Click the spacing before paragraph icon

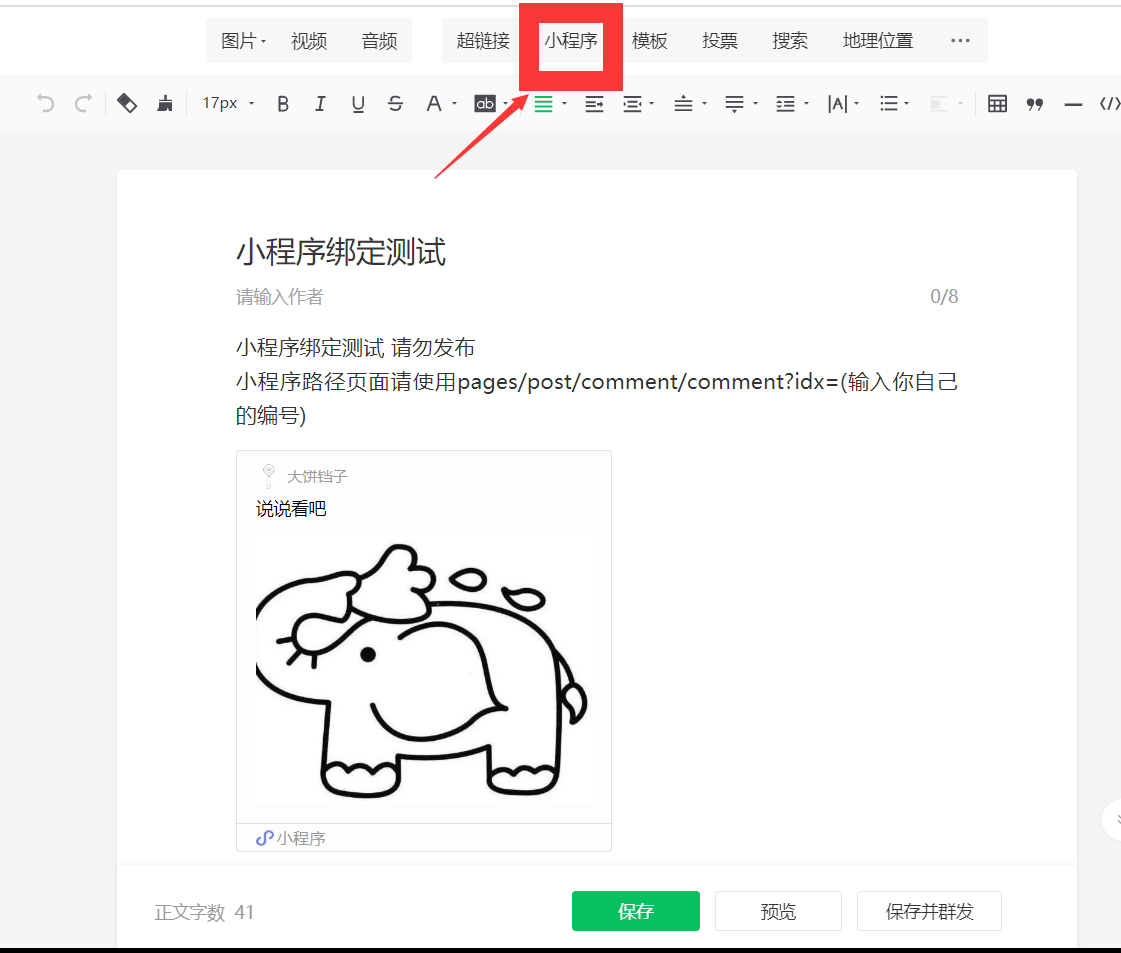(683, 104)
